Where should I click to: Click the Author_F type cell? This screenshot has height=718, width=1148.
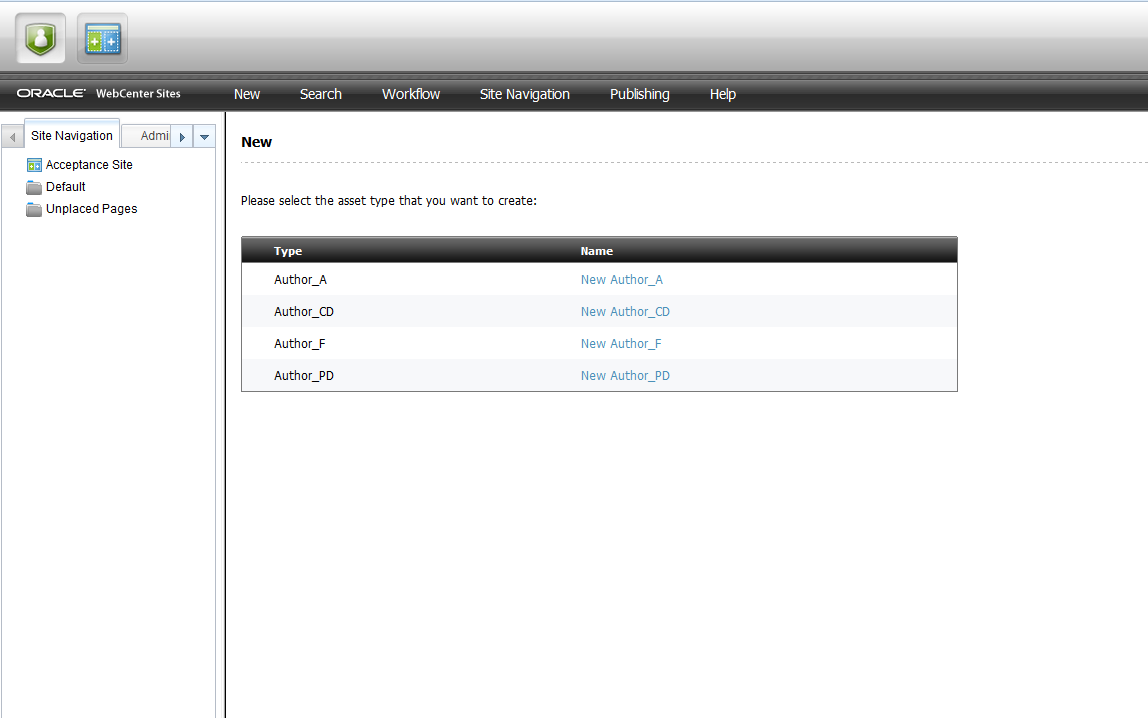299,344
